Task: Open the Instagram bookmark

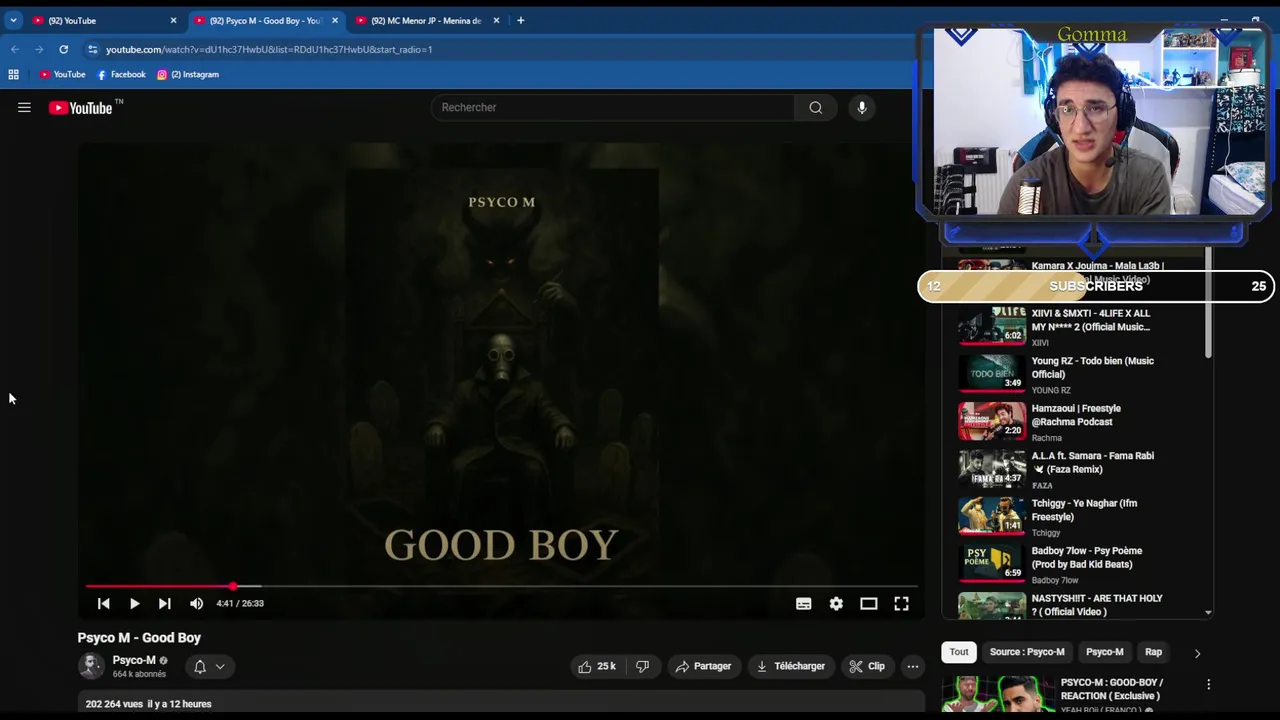Action: point(187,74)
